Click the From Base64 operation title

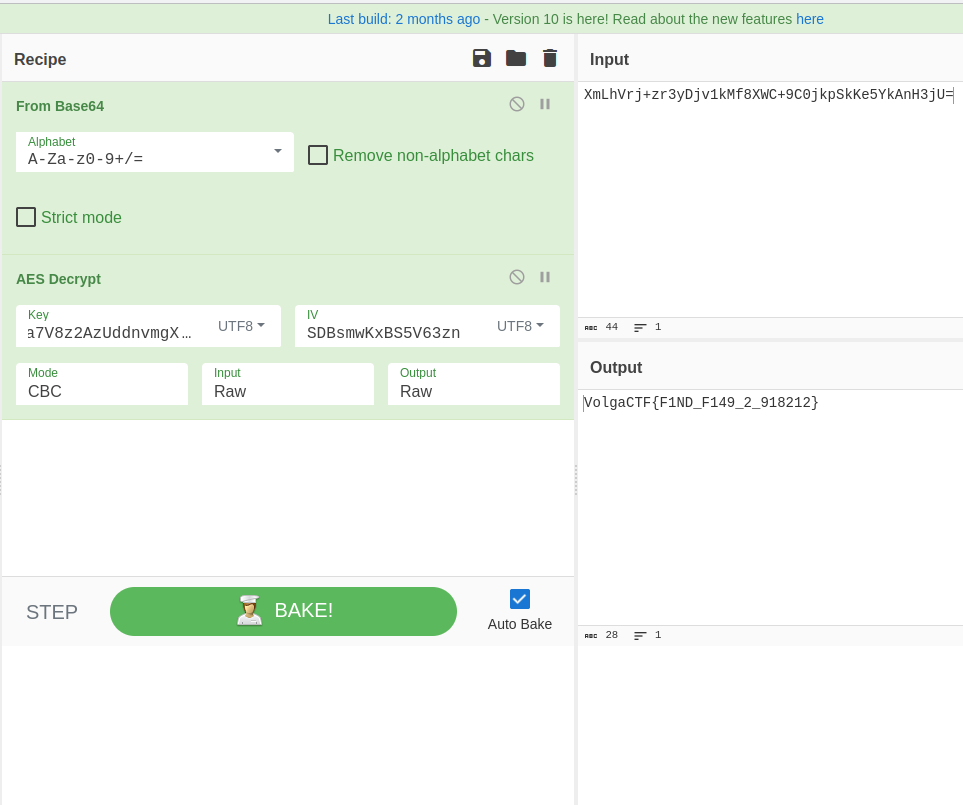click(60, 106)
